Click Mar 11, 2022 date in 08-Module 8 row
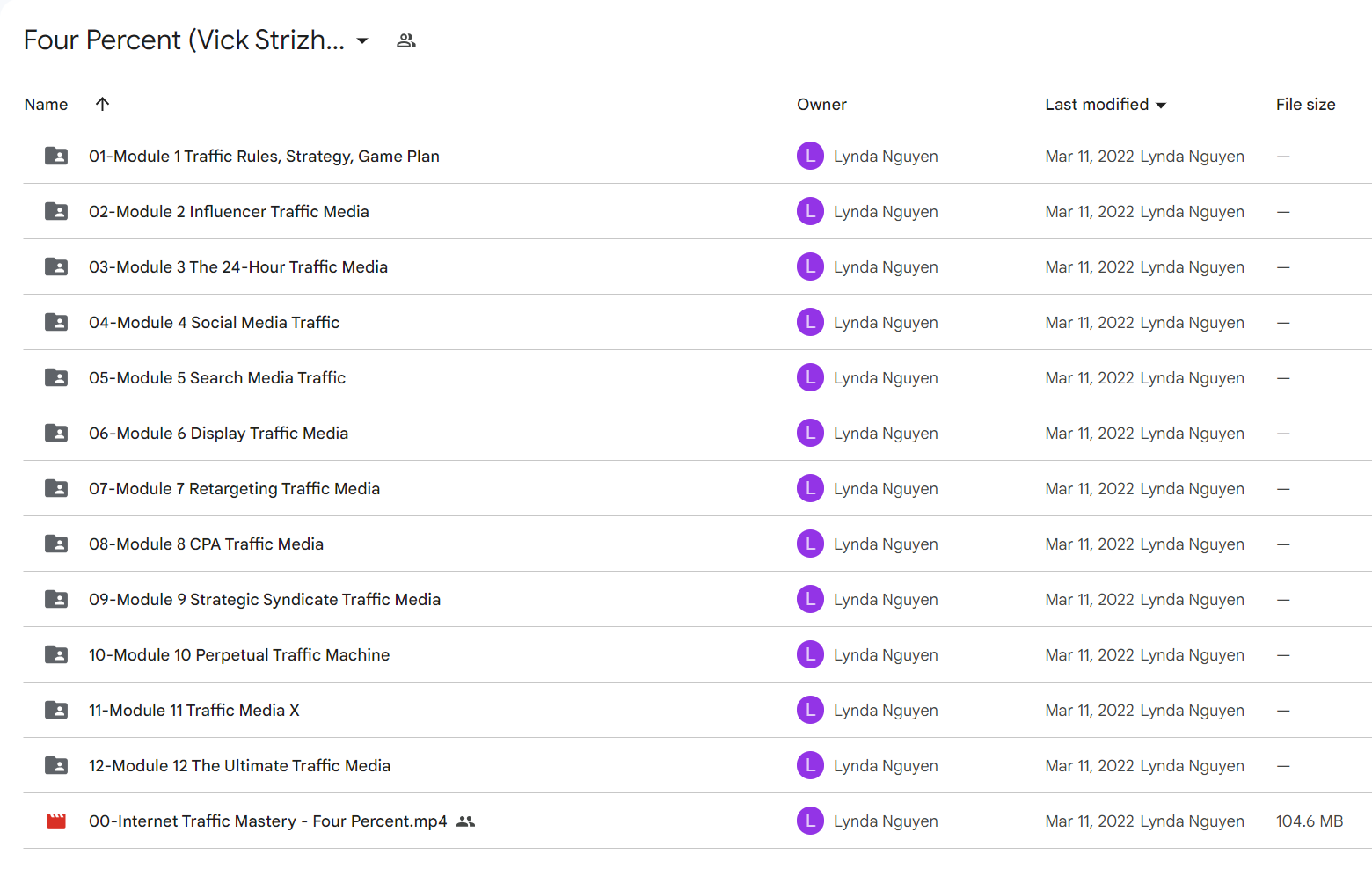This screenshot has width=1372, height=876. click(x=1089, y=544)
